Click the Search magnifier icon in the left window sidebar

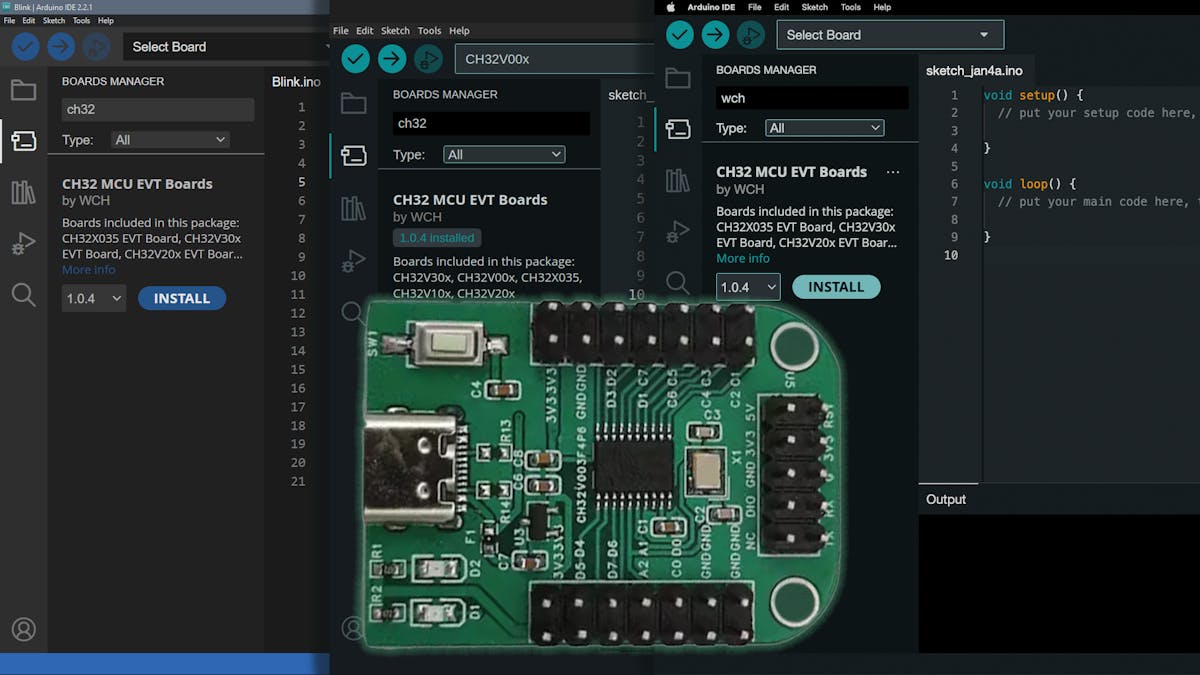coord(23,294)
